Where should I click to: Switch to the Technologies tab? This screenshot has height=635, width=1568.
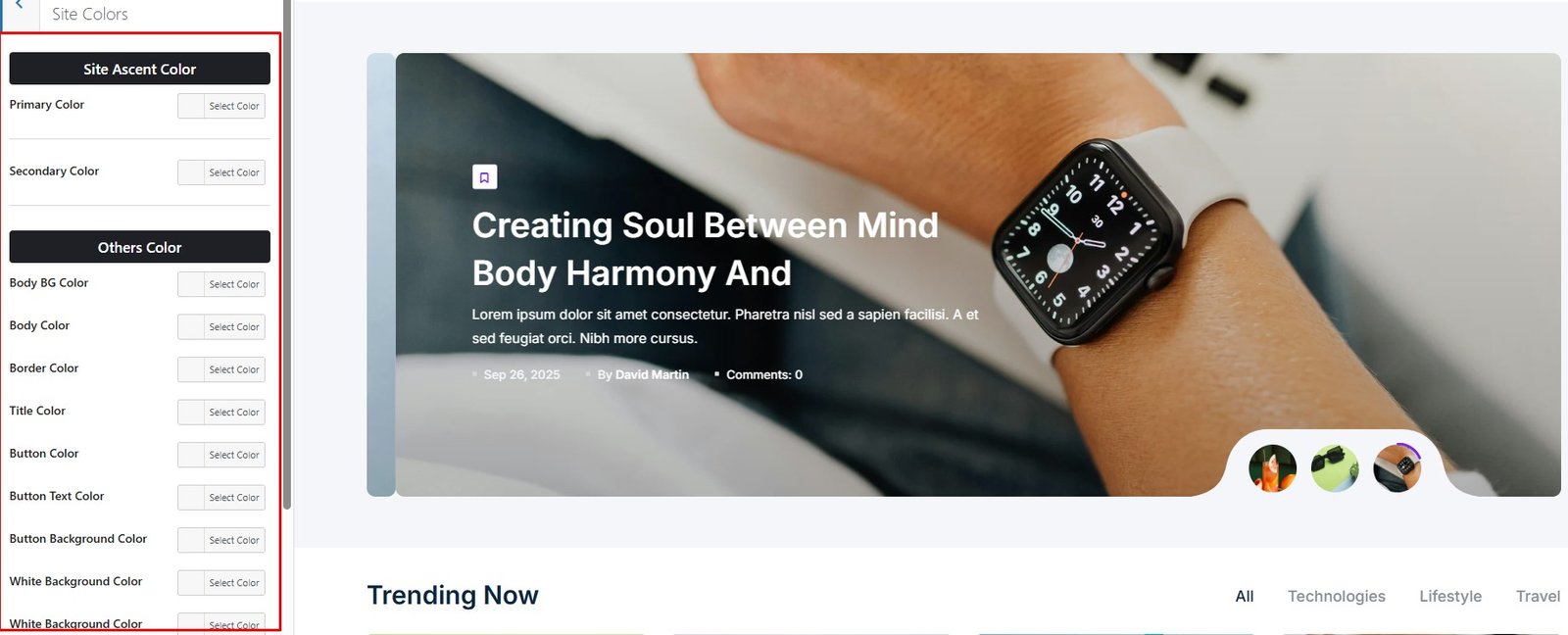(x=1336, y=596)
